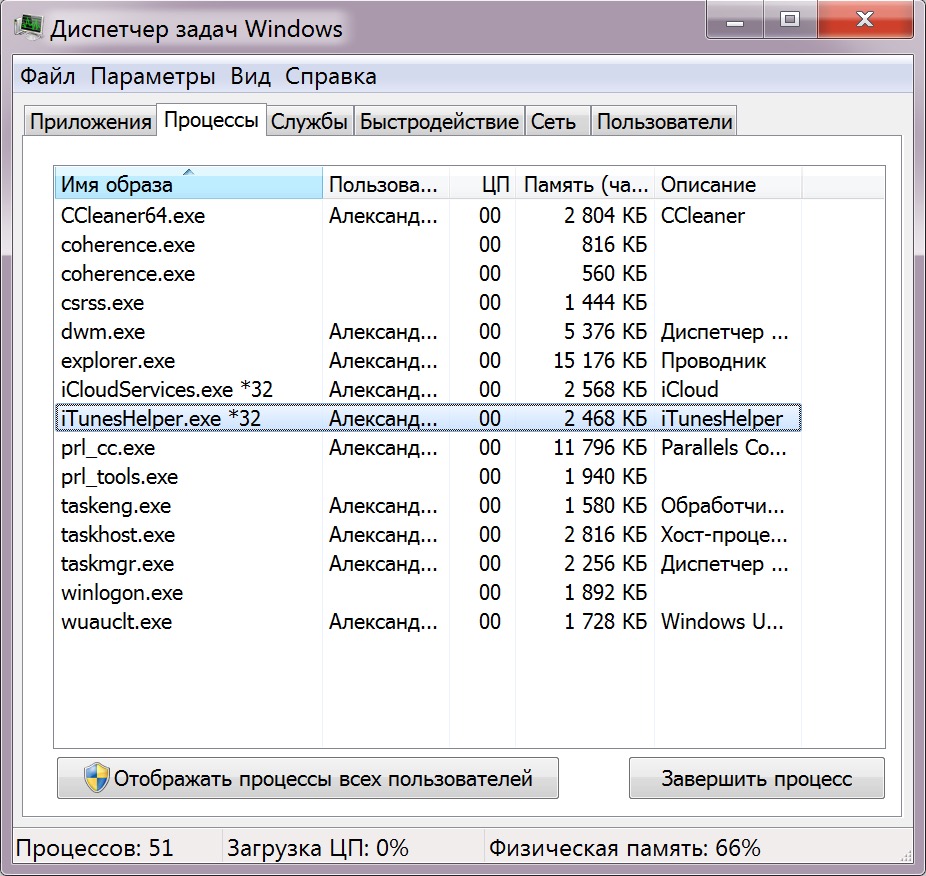Switch to the Сеть tab
The image size is (926, 876).
coord(554,122)
